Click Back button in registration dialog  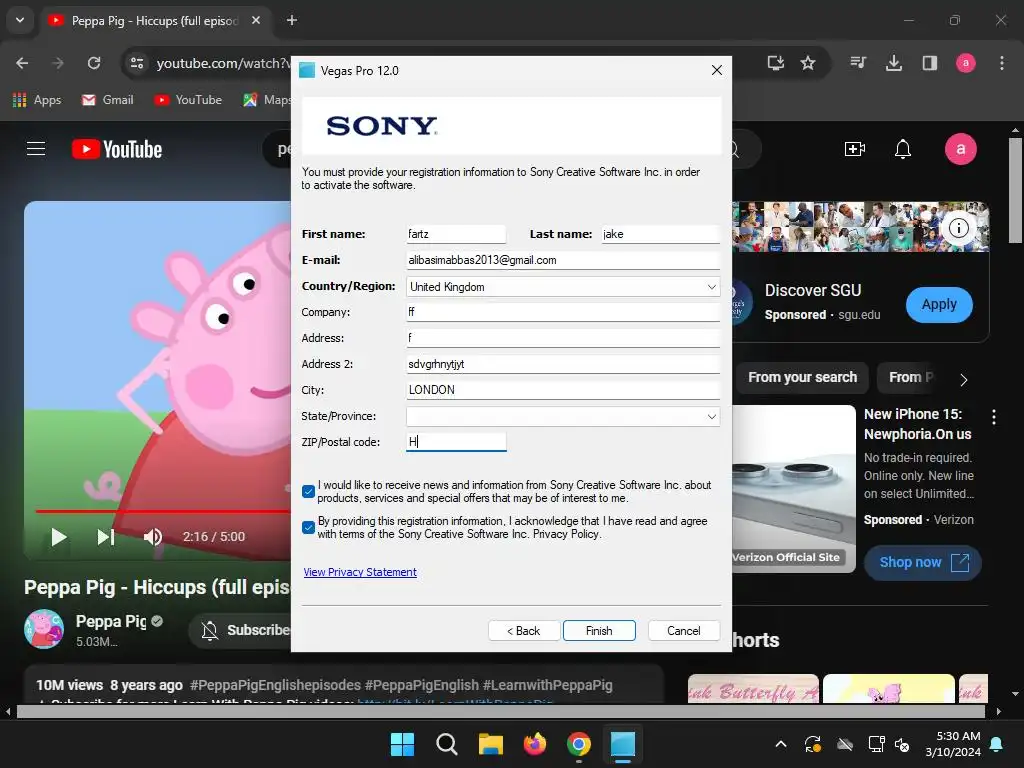524,631
